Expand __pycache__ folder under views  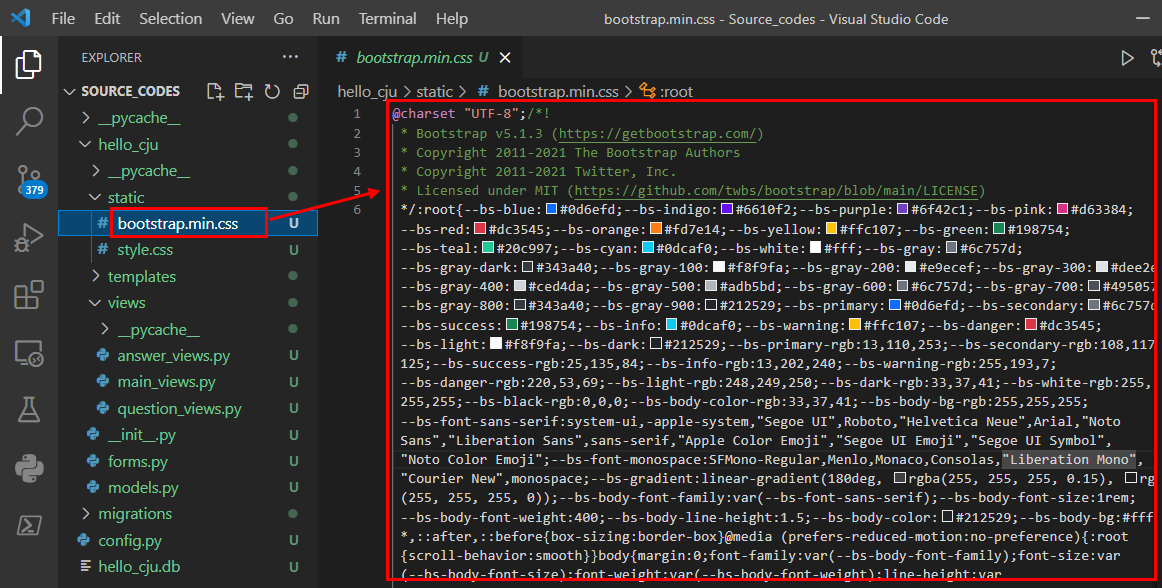105,329
